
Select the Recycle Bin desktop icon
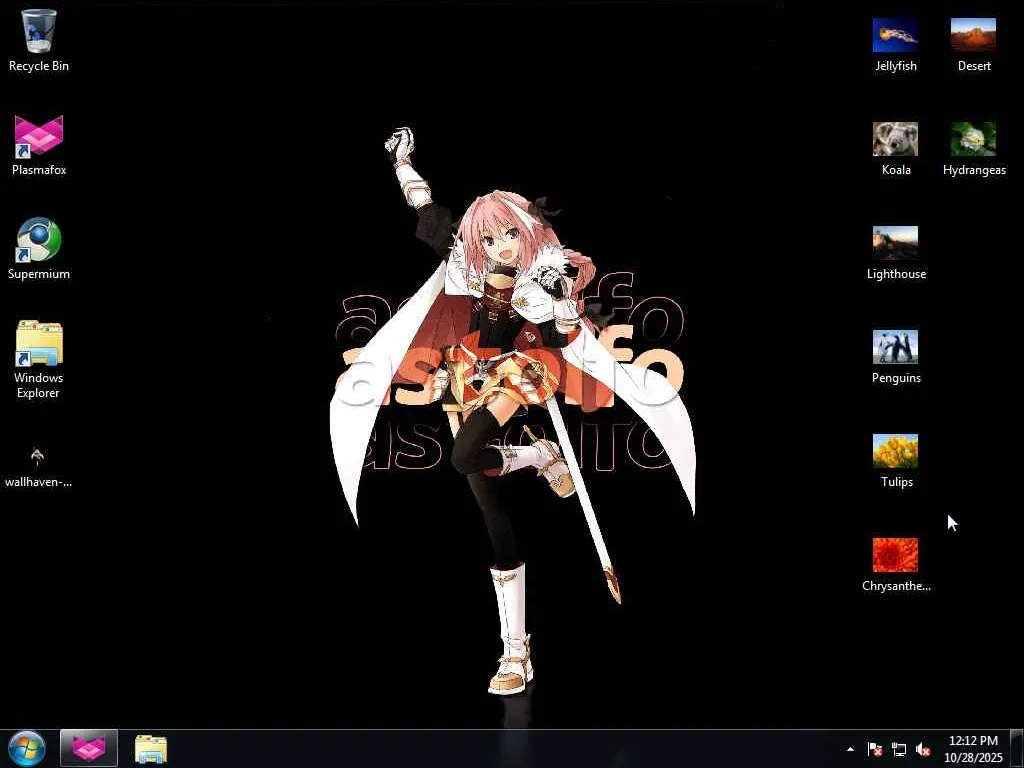[x=39, y=39]
